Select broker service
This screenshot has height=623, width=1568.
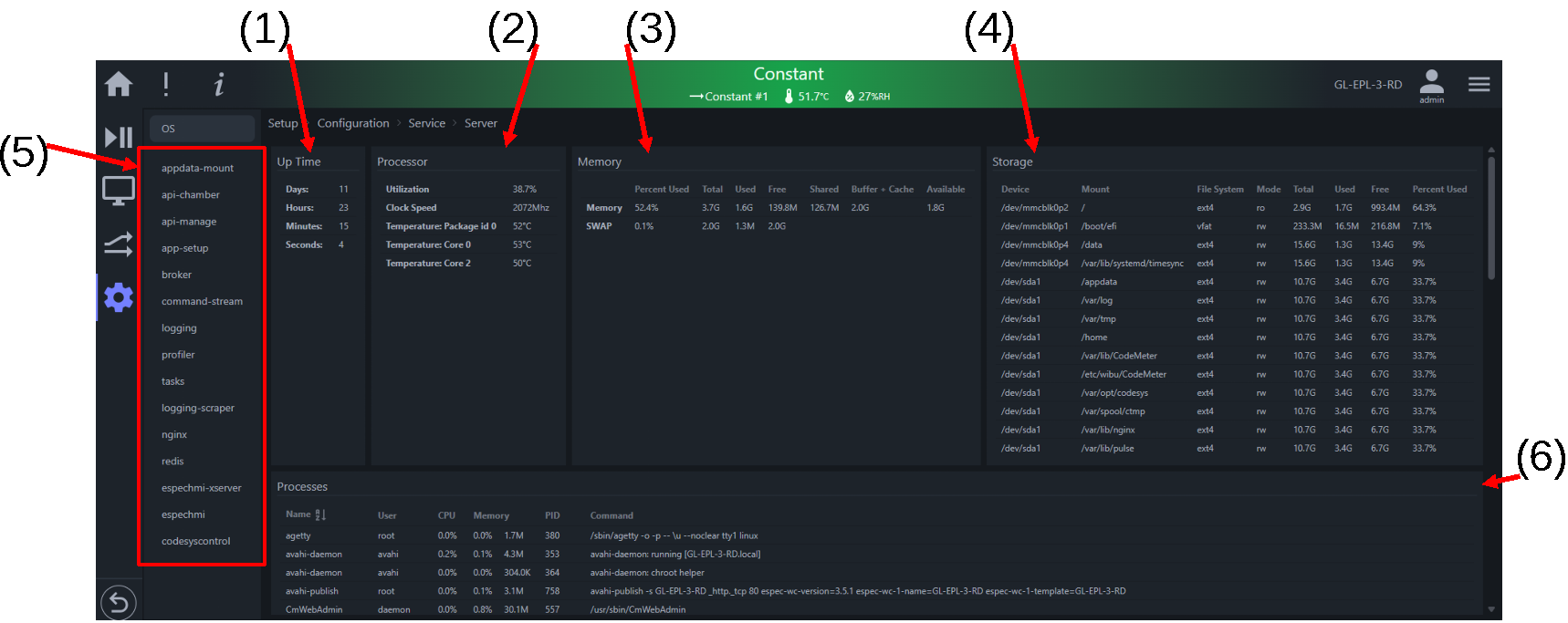[x=177, y=275]
